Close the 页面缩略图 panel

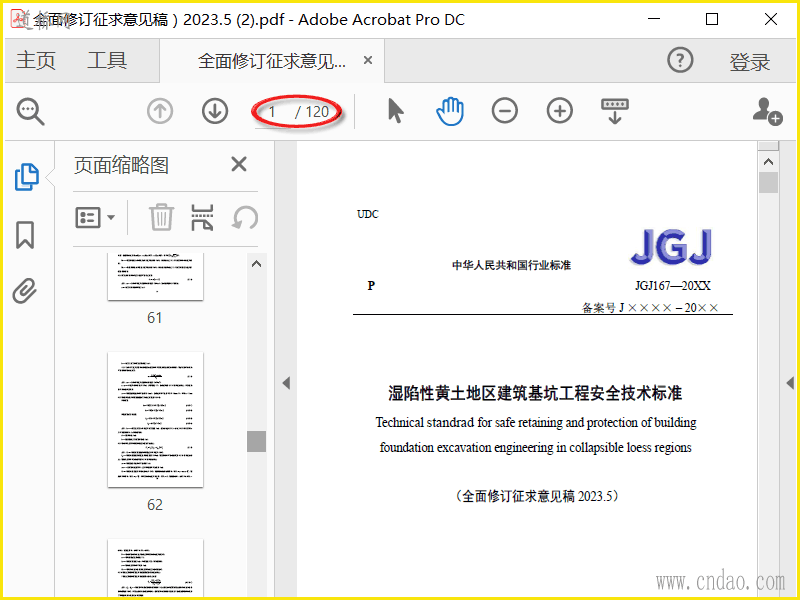coord(239,164)
